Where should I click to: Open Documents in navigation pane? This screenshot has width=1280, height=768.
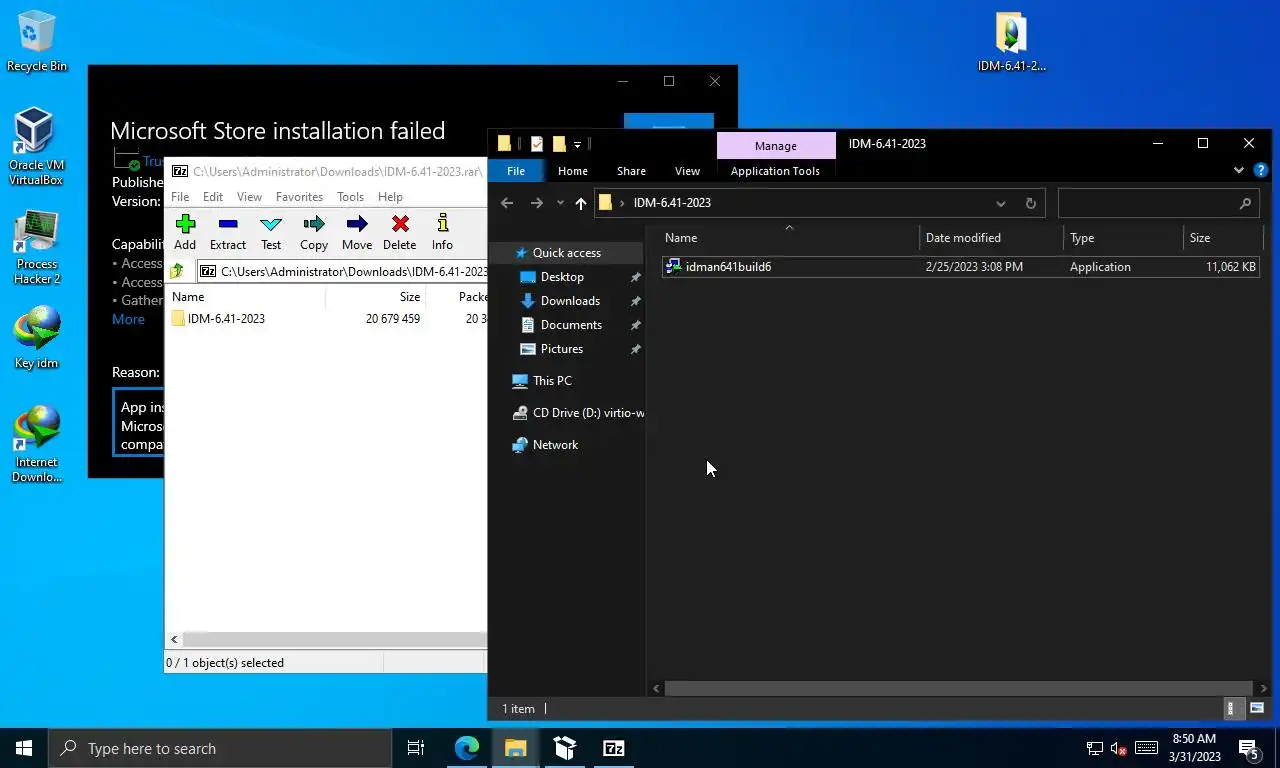(x=571, y=325)
